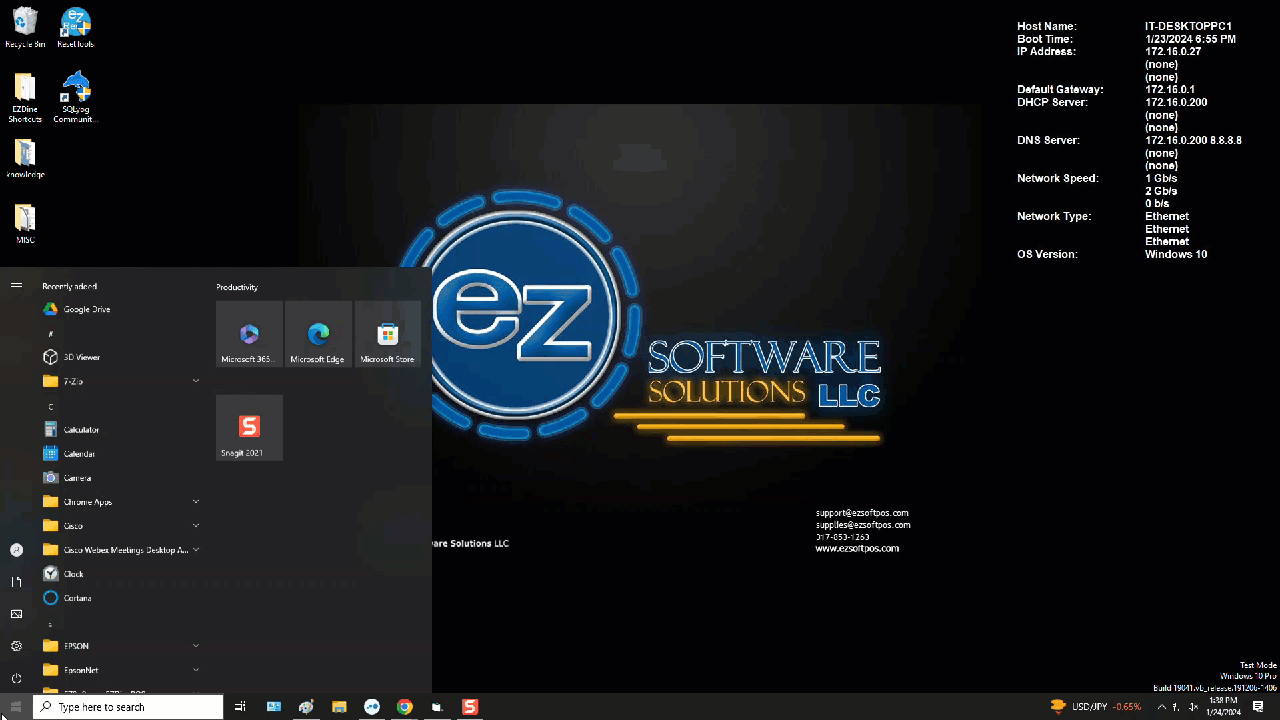
Task: Open the ID card taskbar app
Action: [273, 707]
